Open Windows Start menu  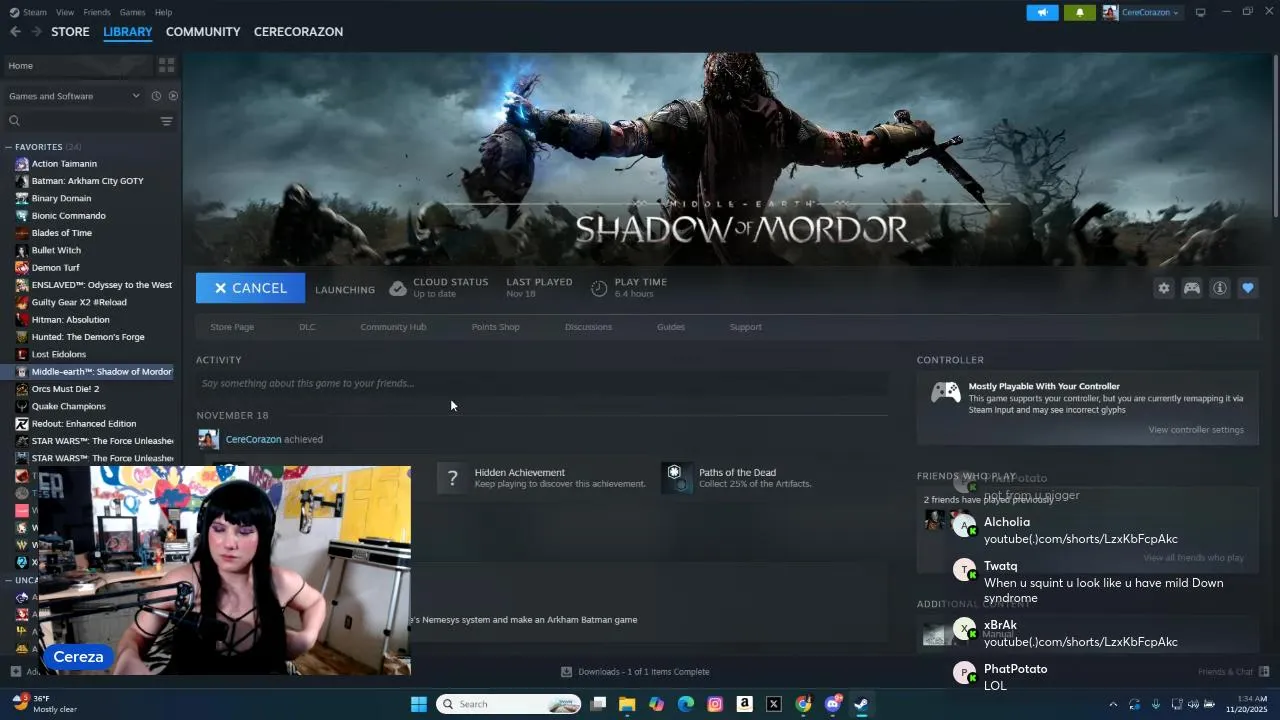click(419, 704)
